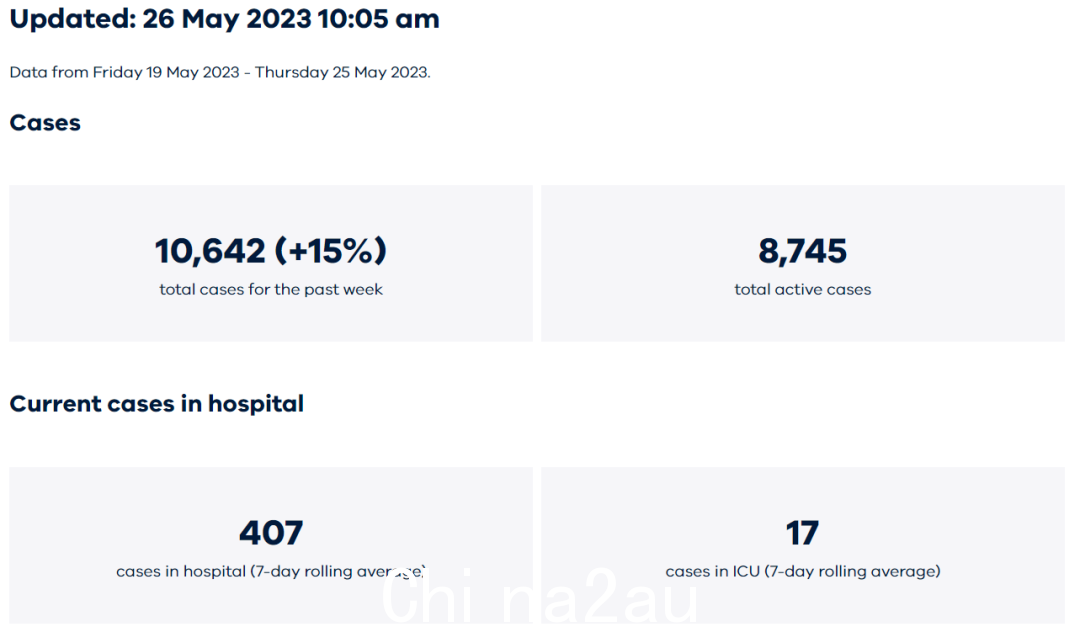
Task: Click the 'Cases' section heading
Action: click(45, 123)
